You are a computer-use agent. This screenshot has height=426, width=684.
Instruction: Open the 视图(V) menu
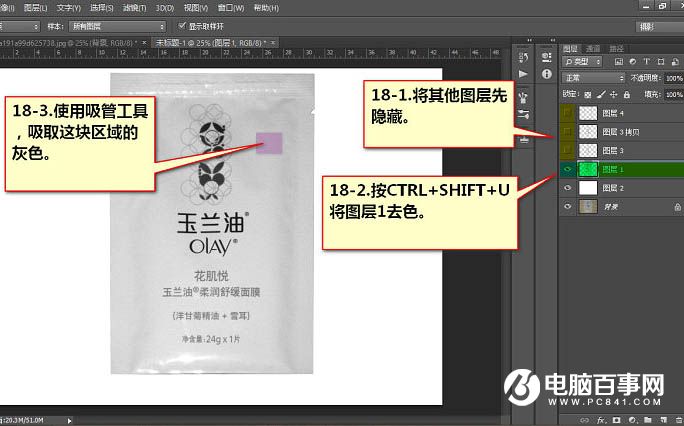pos(195,8)
